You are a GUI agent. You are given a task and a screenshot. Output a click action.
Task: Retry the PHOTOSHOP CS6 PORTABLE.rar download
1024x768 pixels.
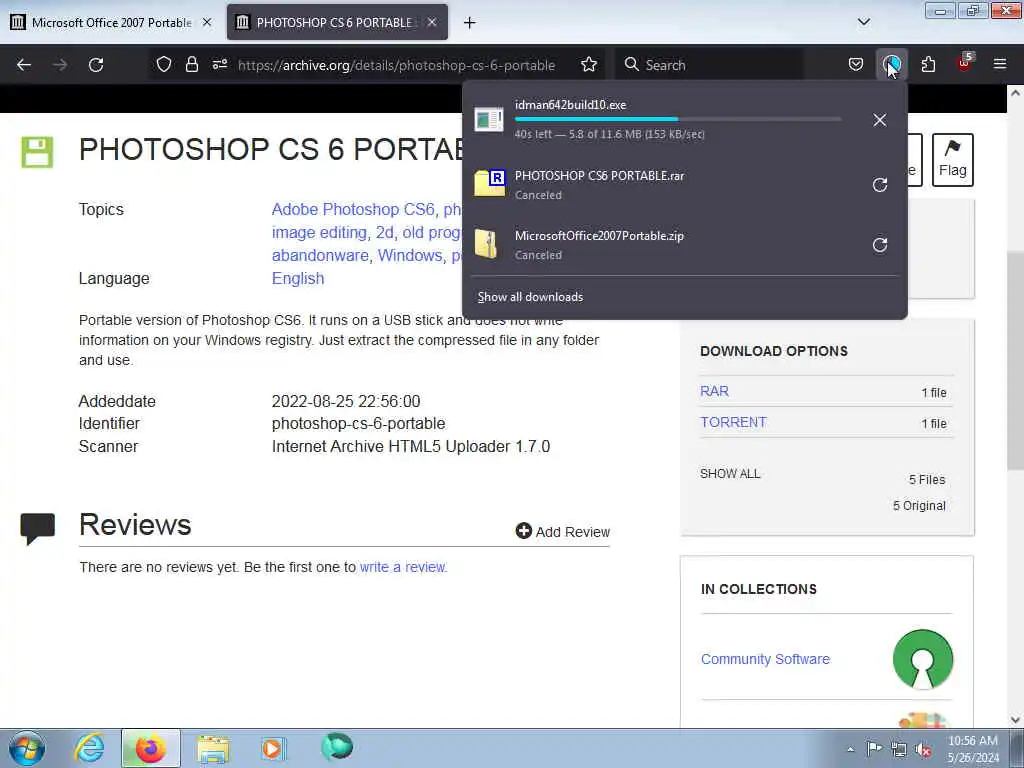coord(880,185)
